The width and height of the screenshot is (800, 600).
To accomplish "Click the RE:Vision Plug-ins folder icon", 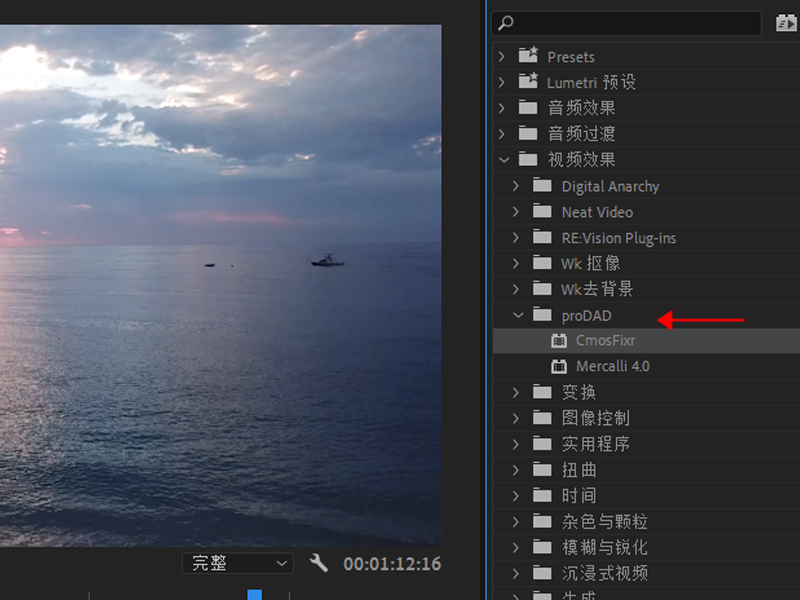I will click(x=542, y=237).
